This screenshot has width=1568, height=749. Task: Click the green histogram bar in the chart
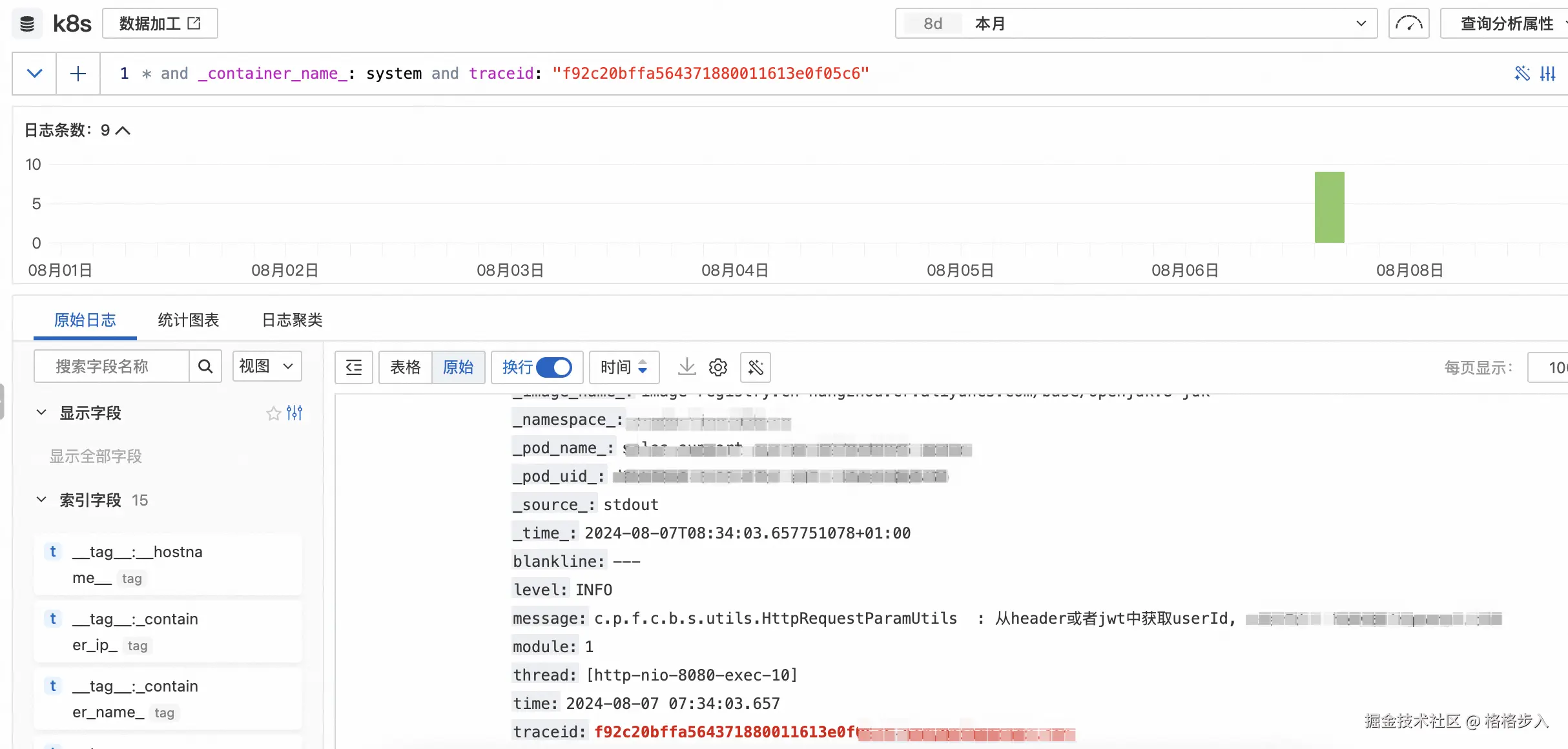click(1329, 208)
